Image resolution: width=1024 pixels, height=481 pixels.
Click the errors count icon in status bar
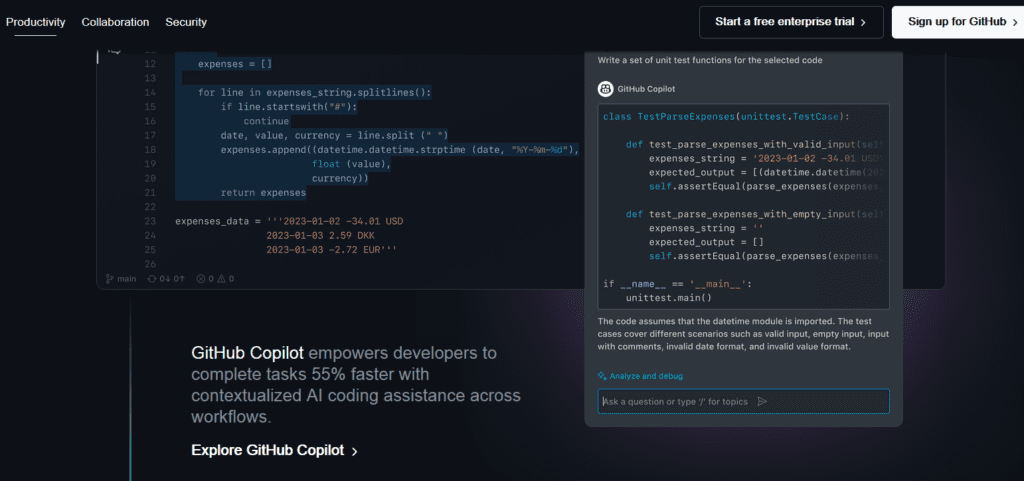200,279
